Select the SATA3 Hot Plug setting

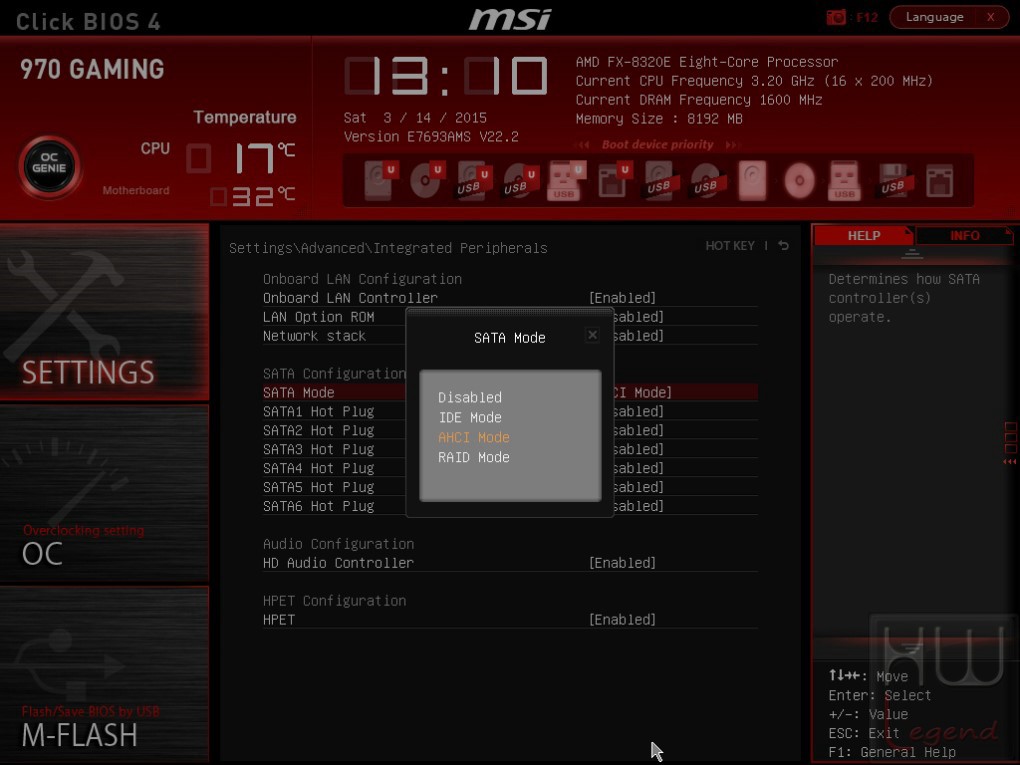(319, 449)
